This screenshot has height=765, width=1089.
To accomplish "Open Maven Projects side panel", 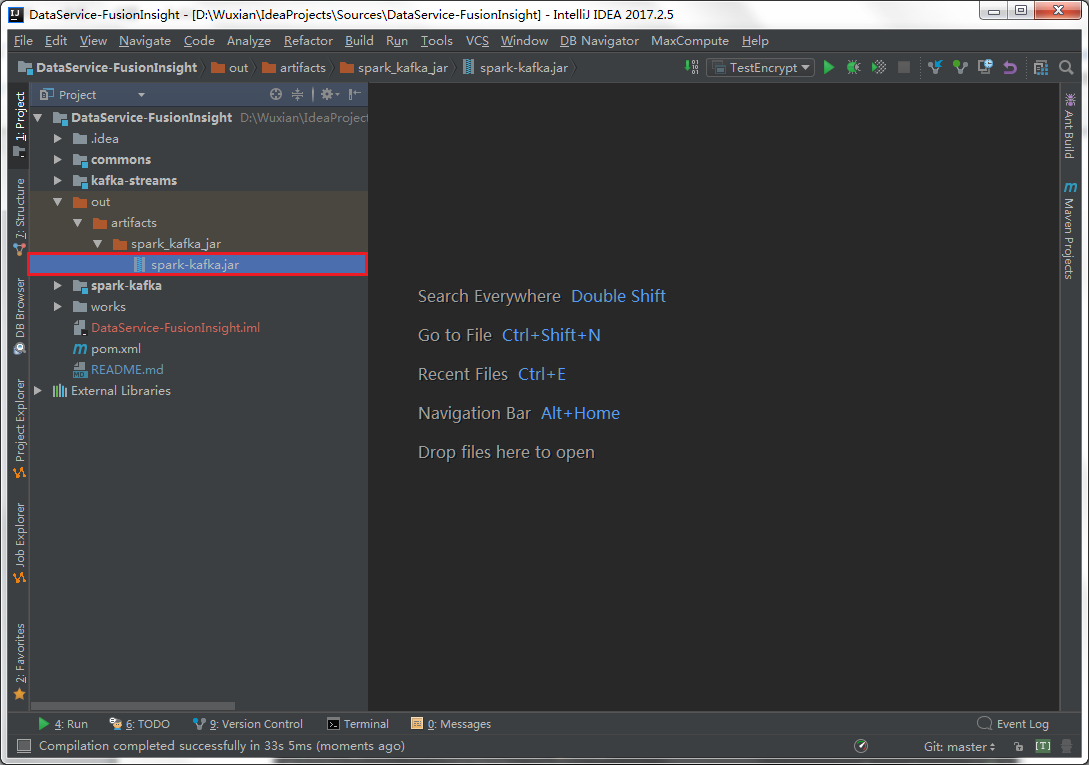I will click(1070, 230).
